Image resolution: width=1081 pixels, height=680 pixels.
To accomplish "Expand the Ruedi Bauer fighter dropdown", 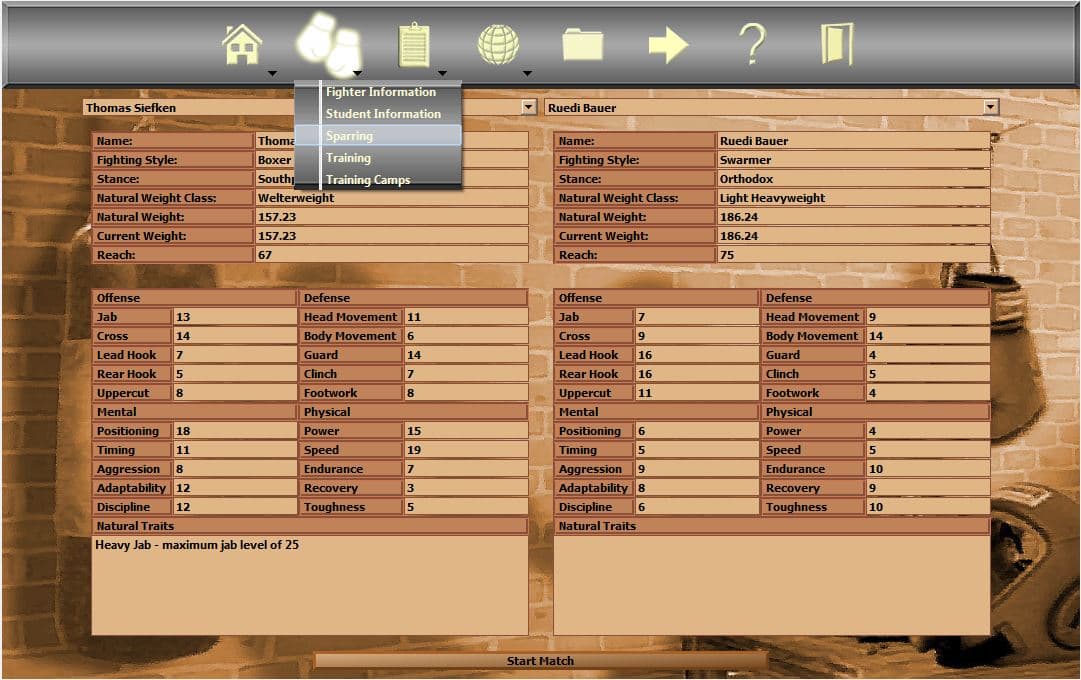I will click(x=990, y=107).
